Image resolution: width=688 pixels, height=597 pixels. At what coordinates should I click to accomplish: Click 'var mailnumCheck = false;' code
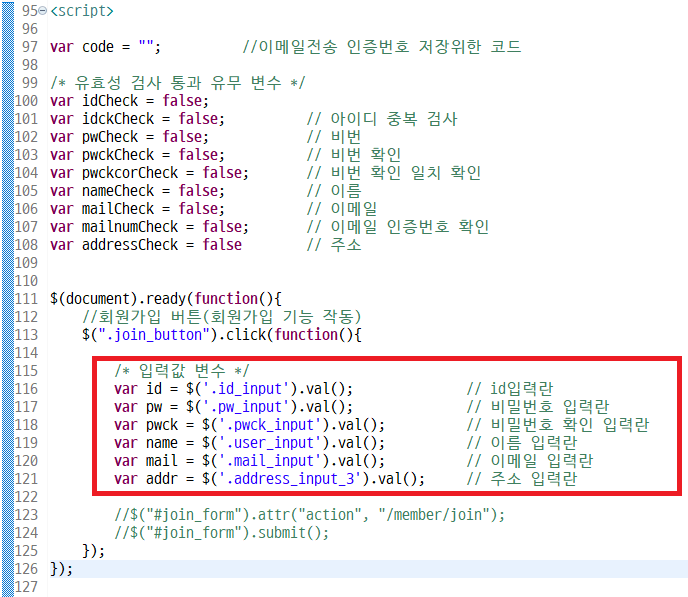[149, 226]
